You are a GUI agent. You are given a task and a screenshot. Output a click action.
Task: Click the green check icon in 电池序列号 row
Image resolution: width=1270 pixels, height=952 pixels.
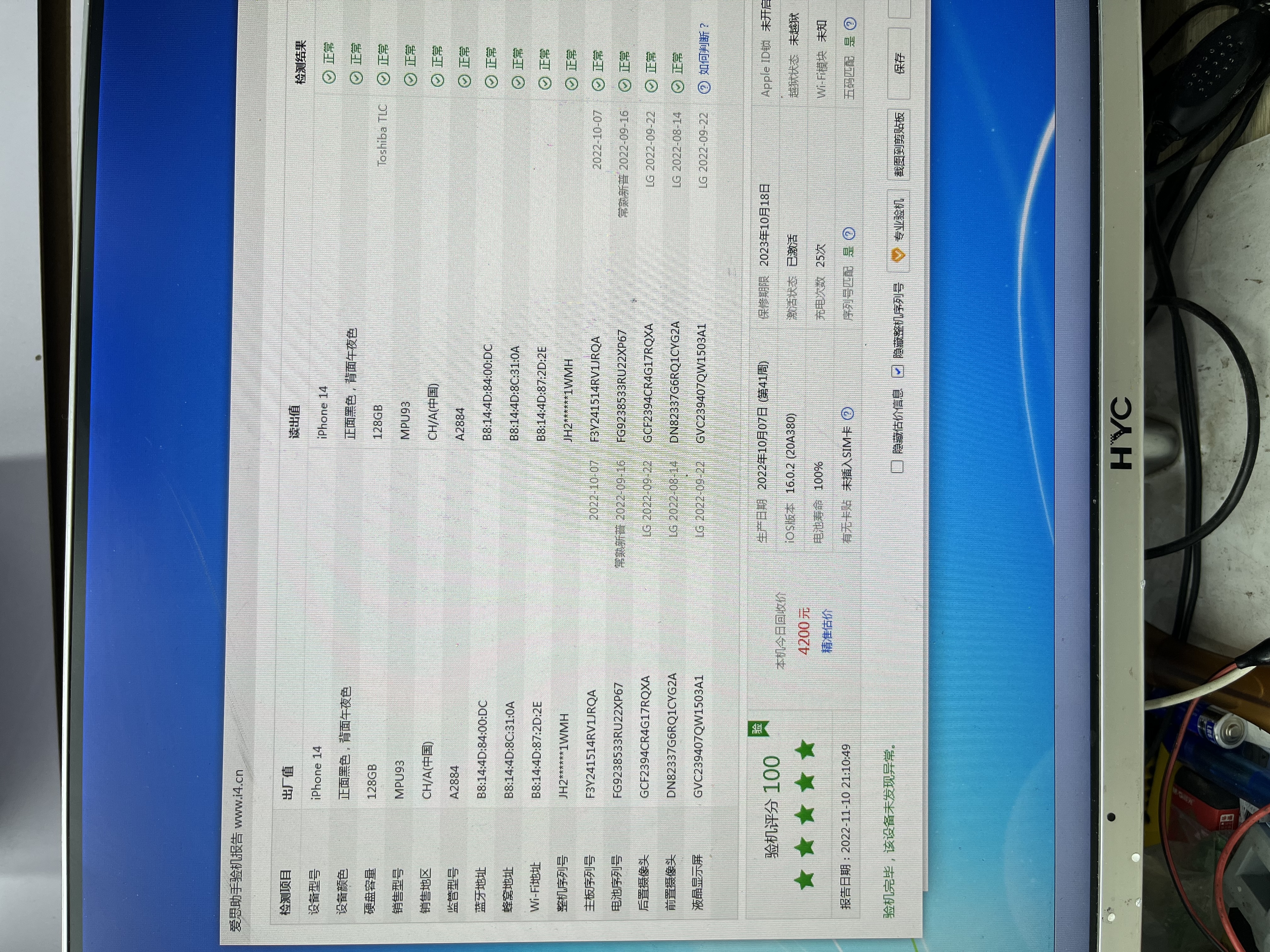click(x=624, y=85)
